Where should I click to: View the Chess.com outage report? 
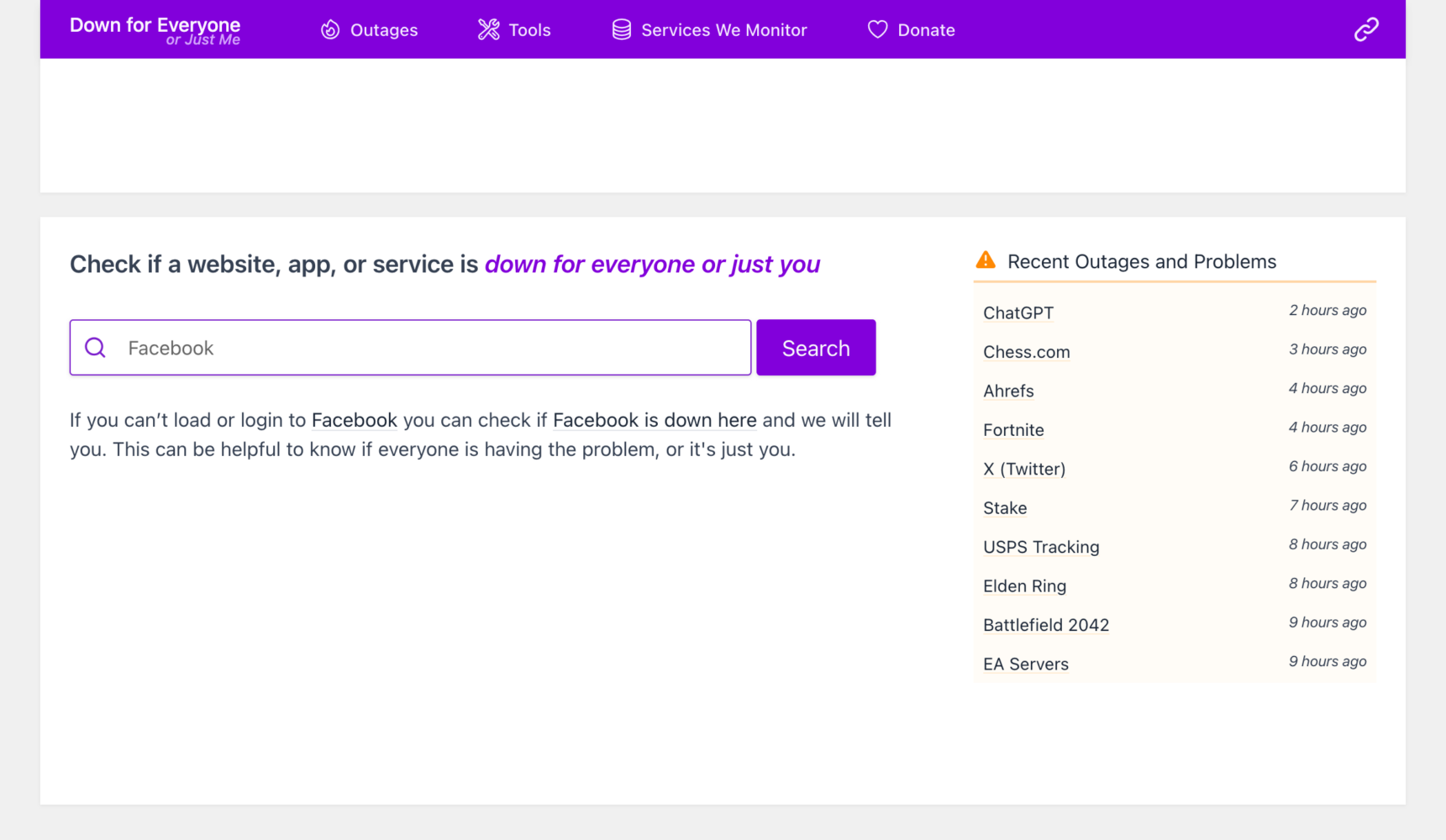click(x=1026, y=352)
